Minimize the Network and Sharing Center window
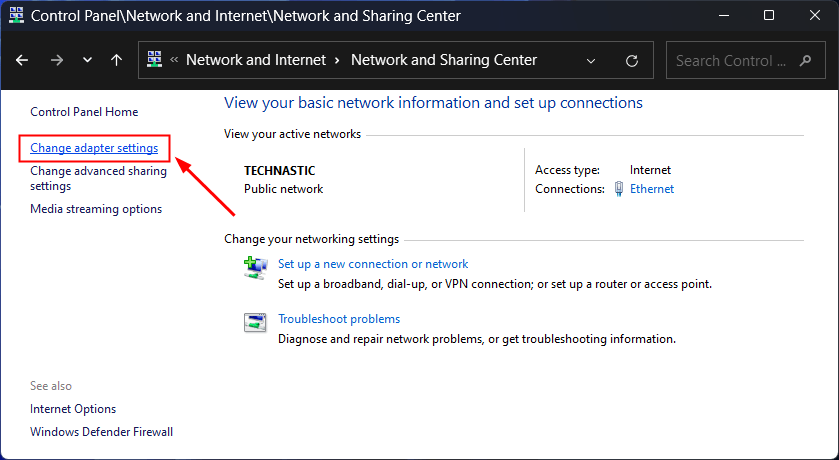 tap(724, 16)
